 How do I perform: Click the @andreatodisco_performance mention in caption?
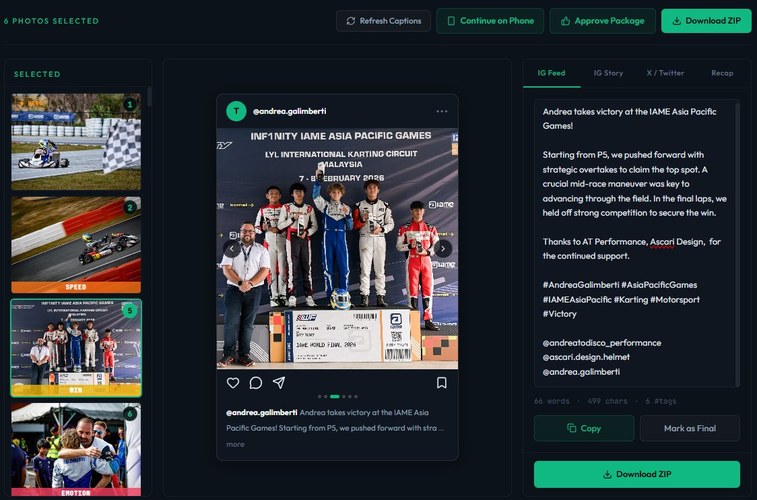602,343
